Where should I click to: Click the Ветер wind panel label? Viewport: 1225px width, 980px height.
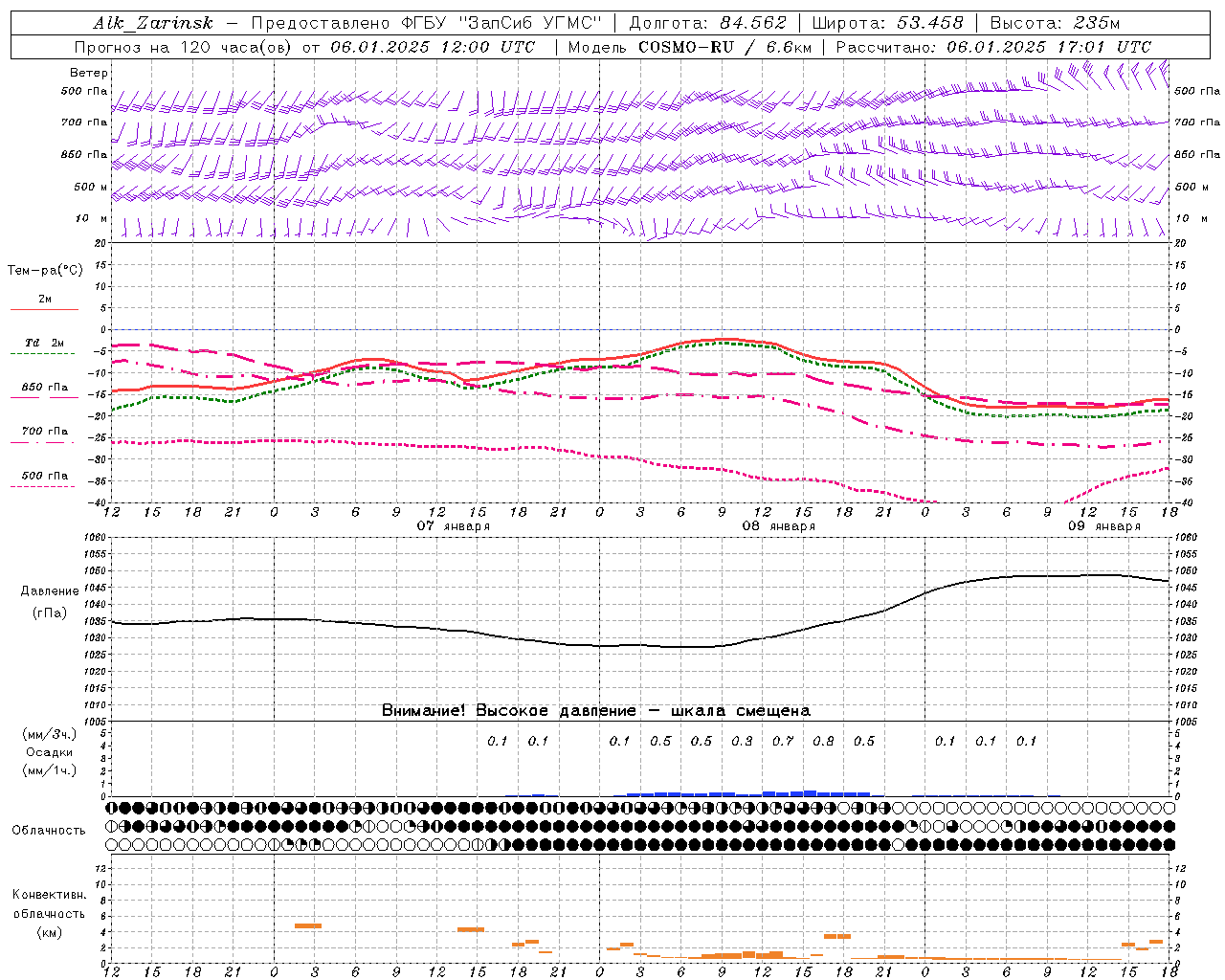coord(89,73)
